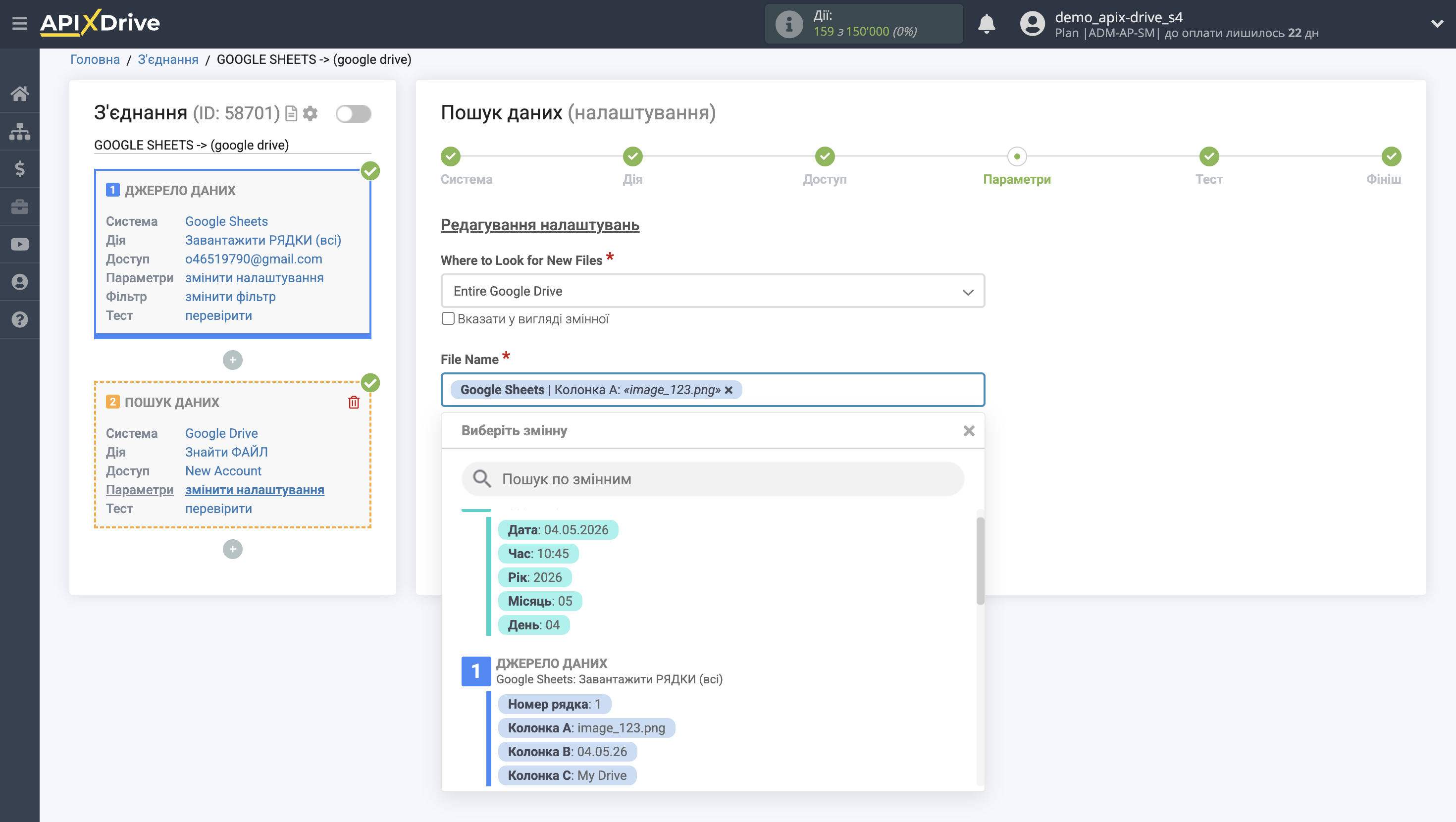The image size is (1456, 822).
Task: Add a block after the data source
Action: 232,360
